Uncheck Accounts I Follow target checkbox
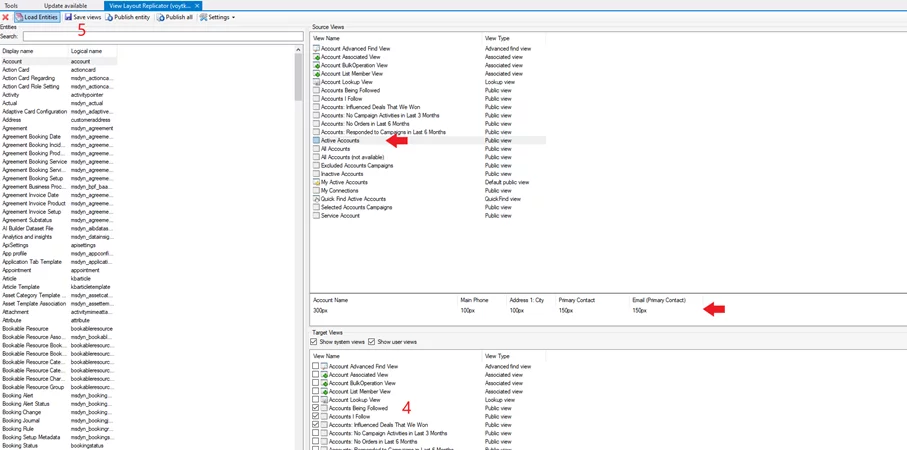The width and height of the screenshot is (907, 450). (x=315, y=416)
